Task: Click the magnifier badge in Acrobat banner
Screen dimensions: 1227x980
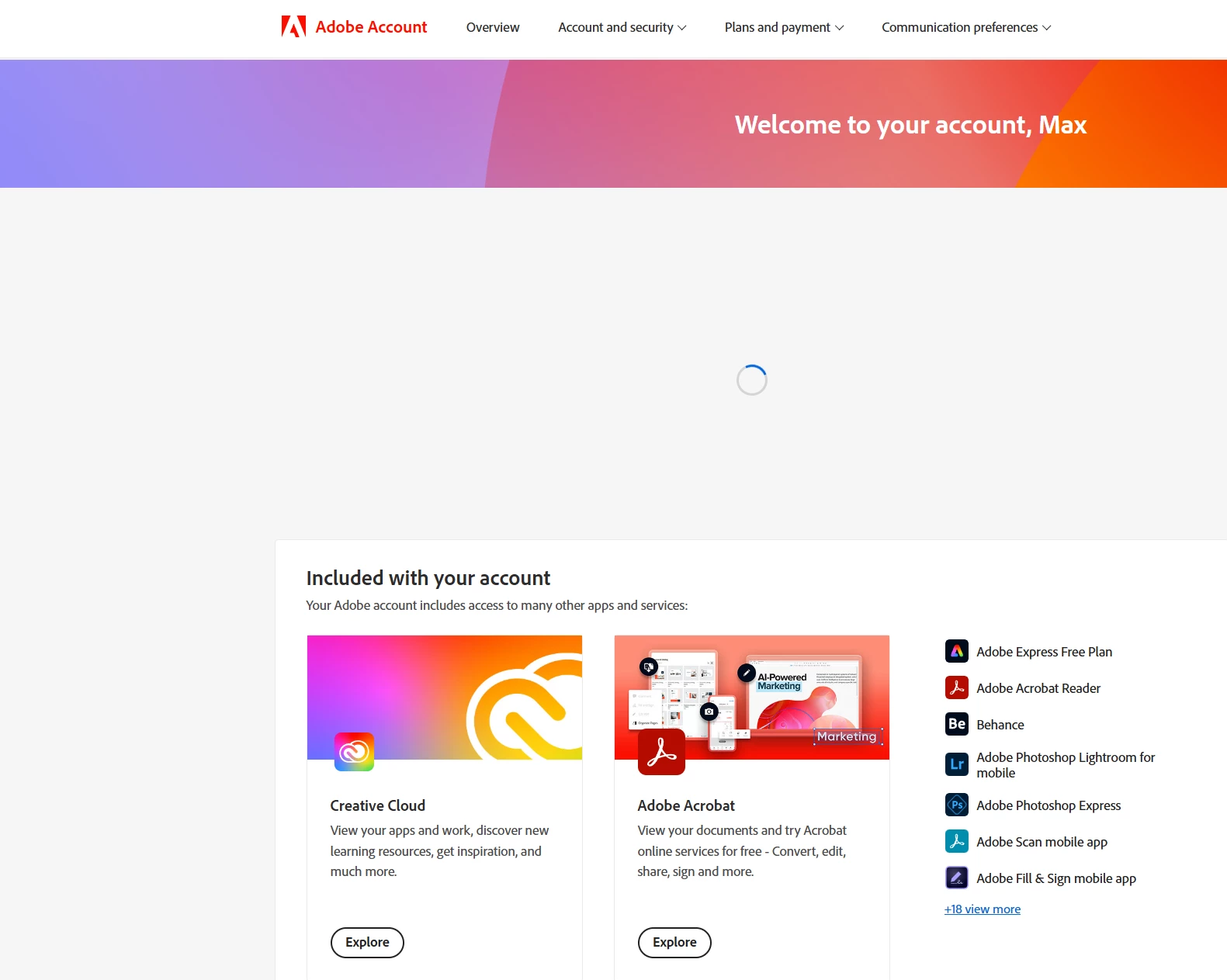Action: (x=649, y=667)
